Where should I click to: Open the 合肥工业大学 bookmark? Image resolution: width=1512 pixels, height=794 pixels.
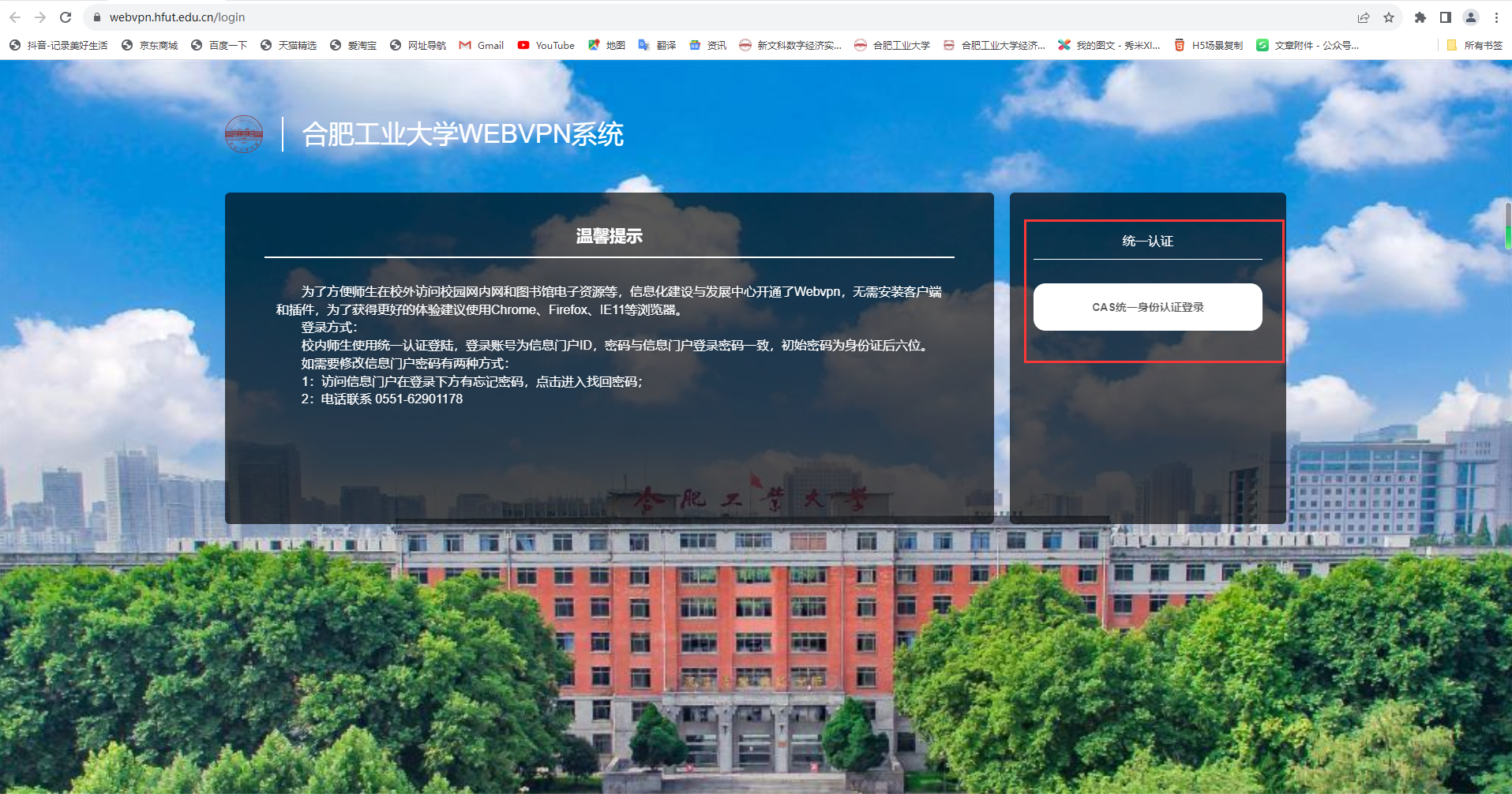(x=892, y=46)
